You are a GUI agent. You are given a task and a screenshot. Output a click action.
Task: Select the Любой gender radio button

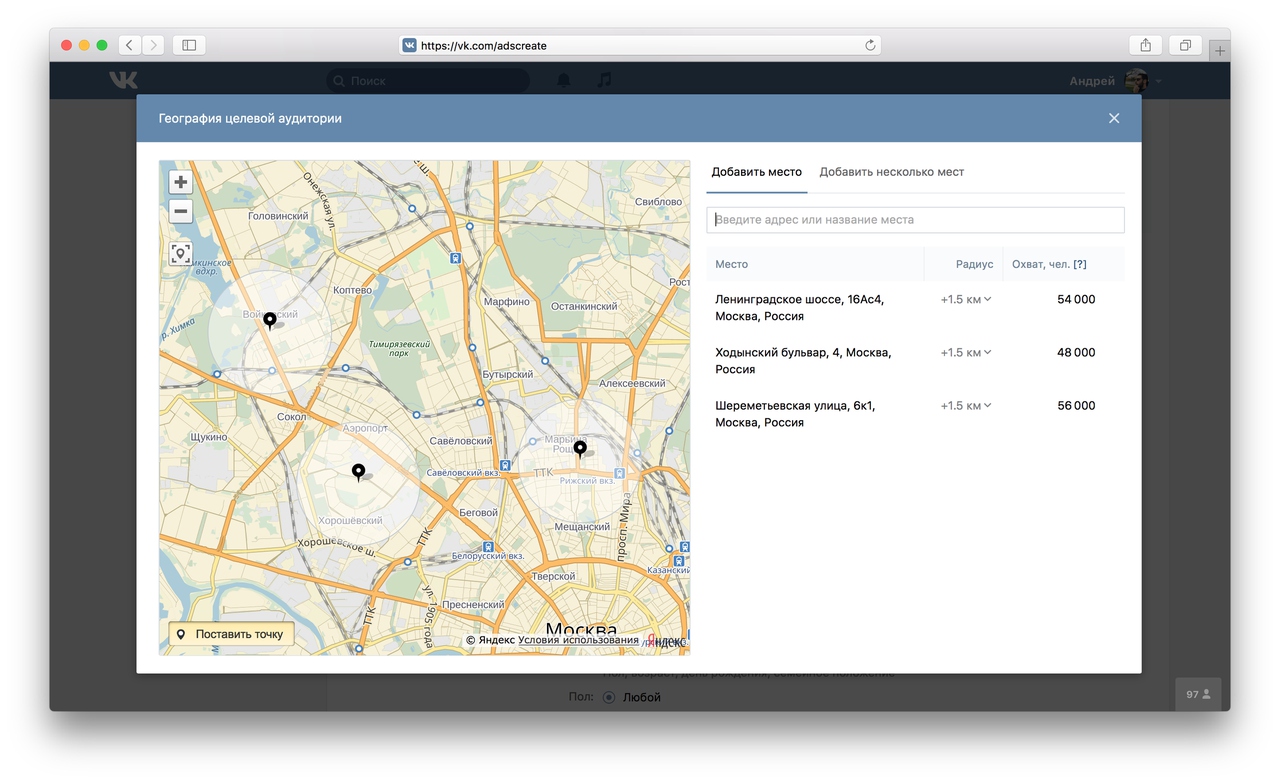(609, 697)
